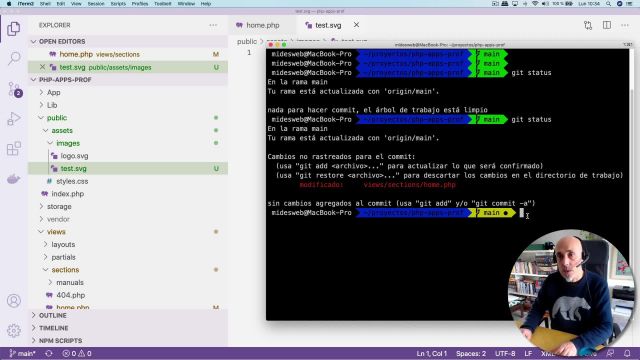Viewport: 640px width, 360px height.
Task: Close the test.svg editor tab
Action: tap(356, 25)
